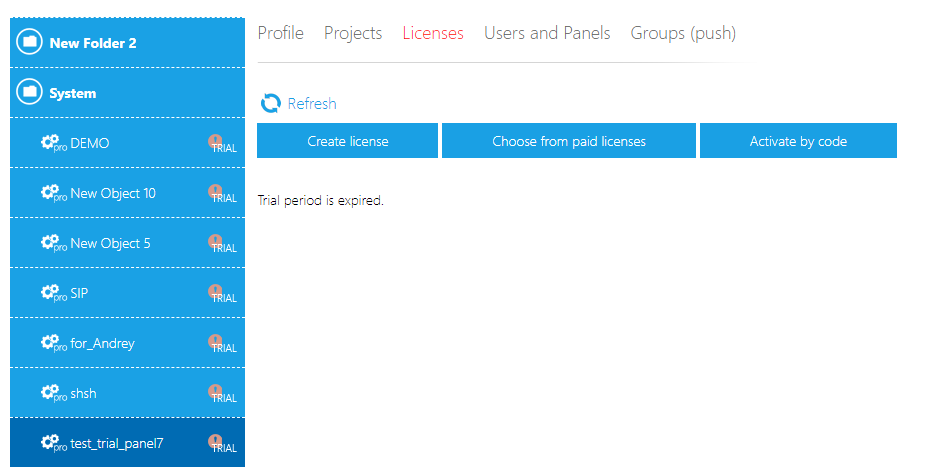Click the System folder icon
This screenshot has width=932, height=467.
click(x=30, y=93)
